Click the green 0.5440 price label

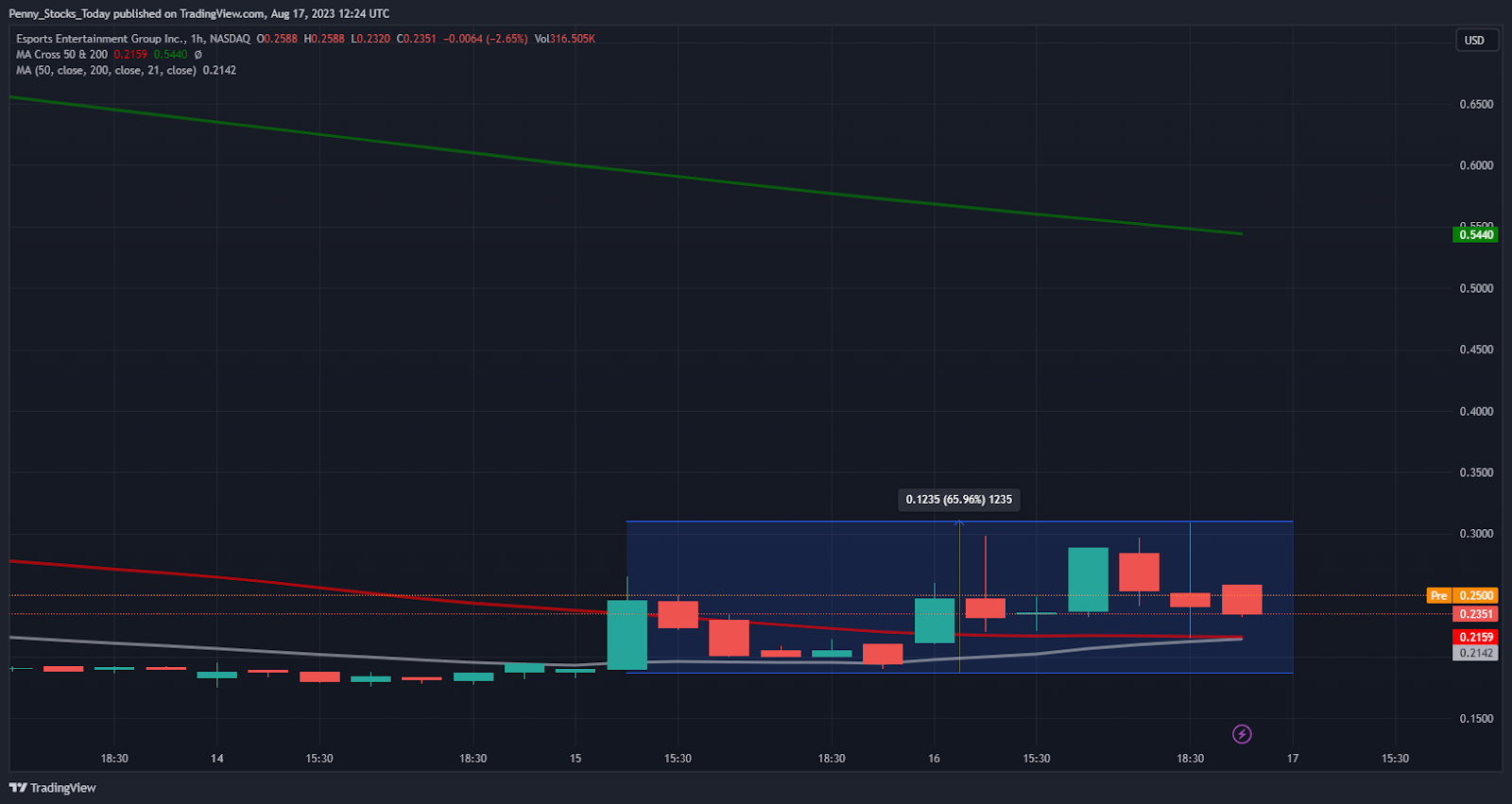point(1475,234)
